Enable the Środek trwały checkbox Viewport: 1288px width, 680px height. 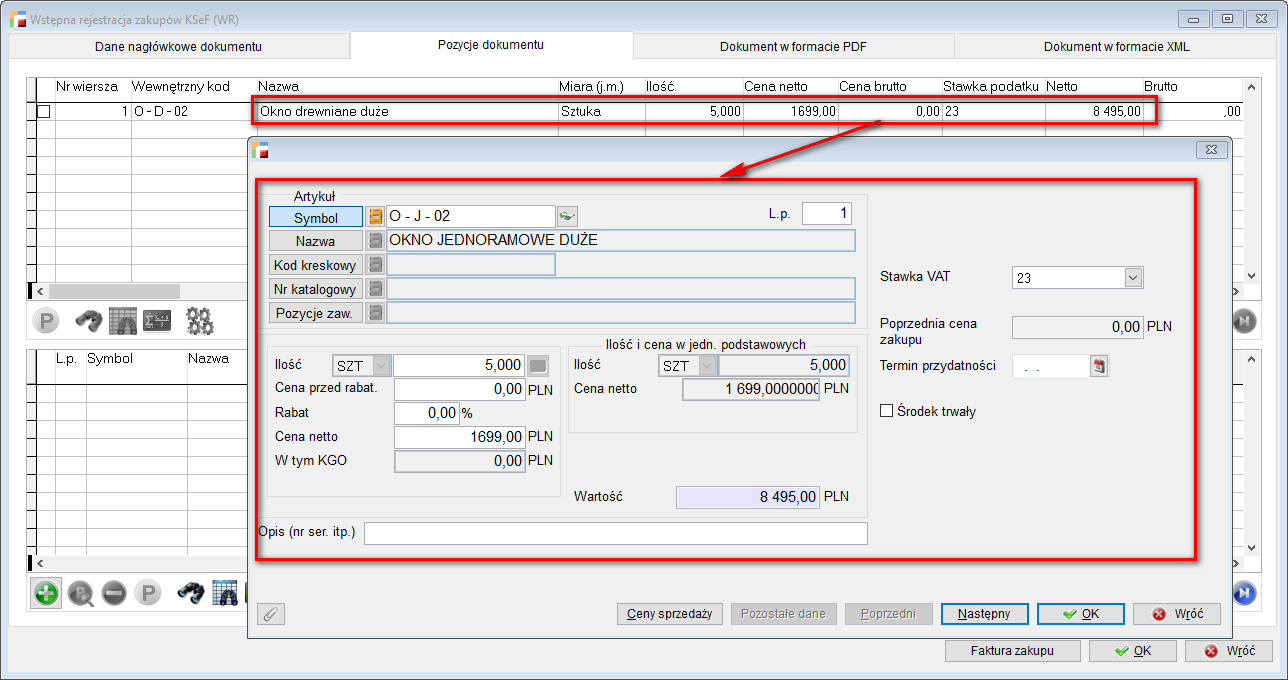886,411
